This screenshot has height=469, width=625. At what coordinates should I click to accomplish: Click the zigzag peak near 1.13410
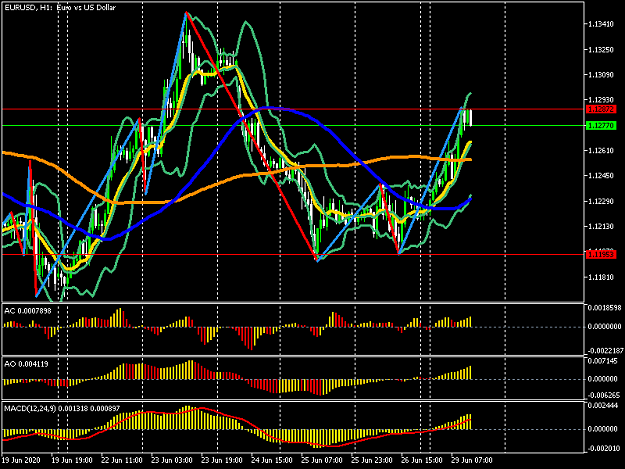coord(186,13)
